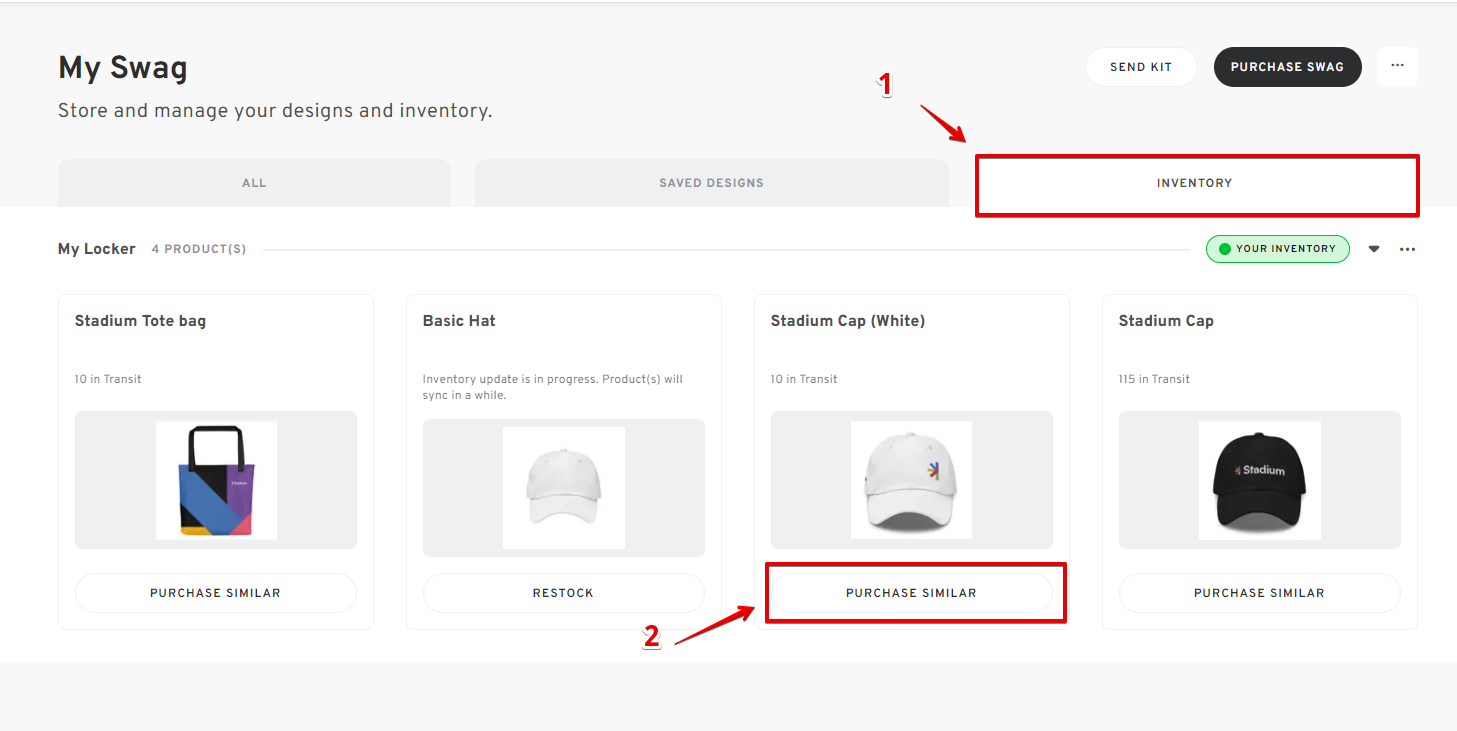Click the Your Inventory badge
This screenshot has height=731, width=1457.
1277,249
